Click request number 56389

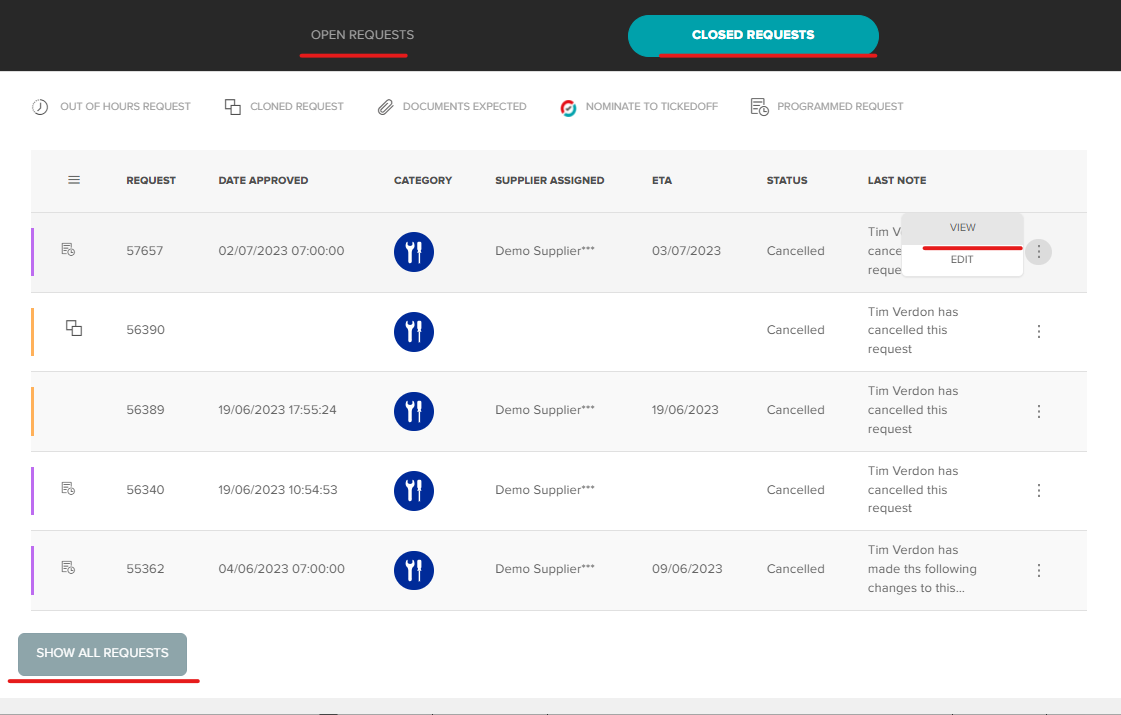(145, 410)
